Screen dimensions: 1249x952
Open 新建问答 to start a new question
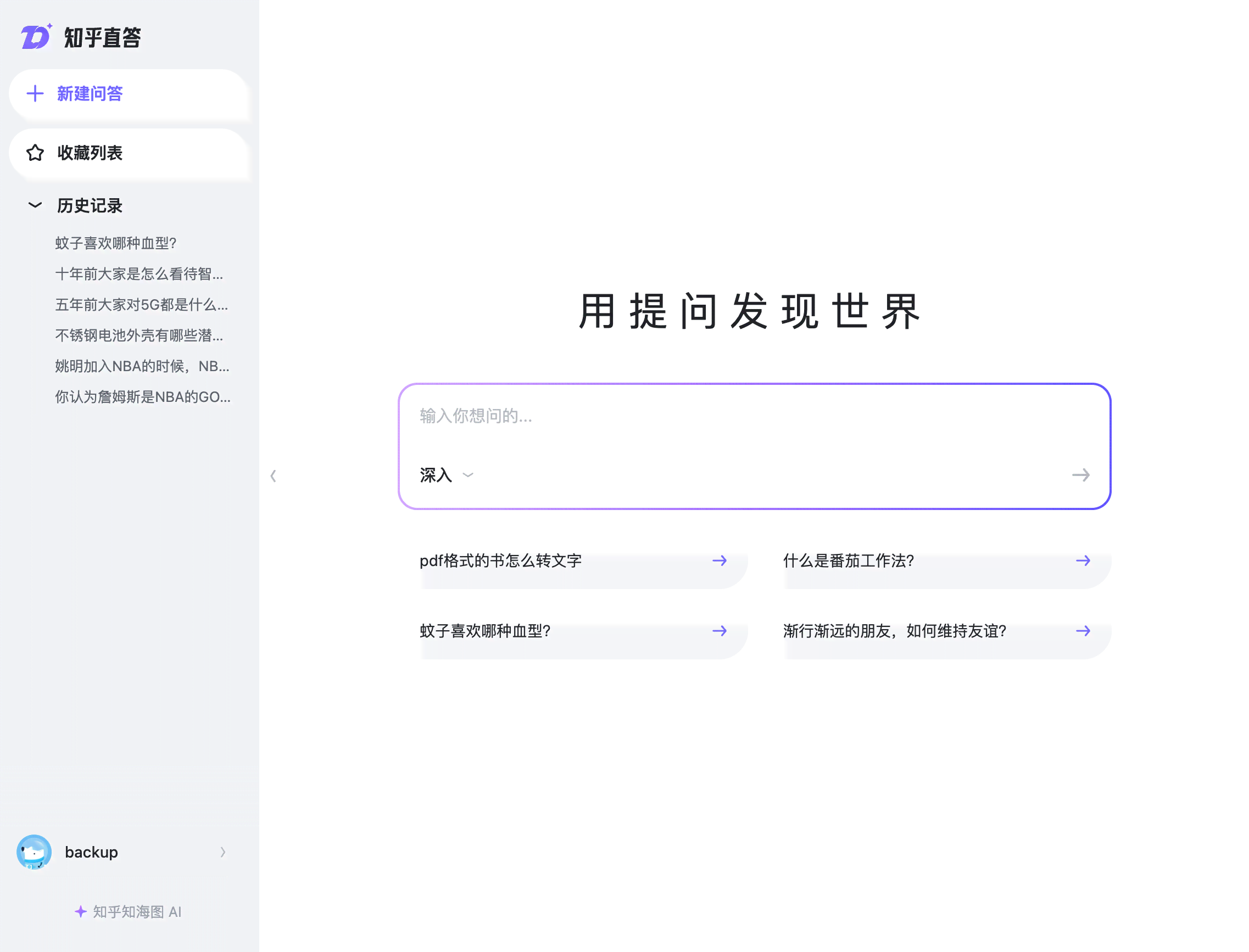[x=129, y=94]
